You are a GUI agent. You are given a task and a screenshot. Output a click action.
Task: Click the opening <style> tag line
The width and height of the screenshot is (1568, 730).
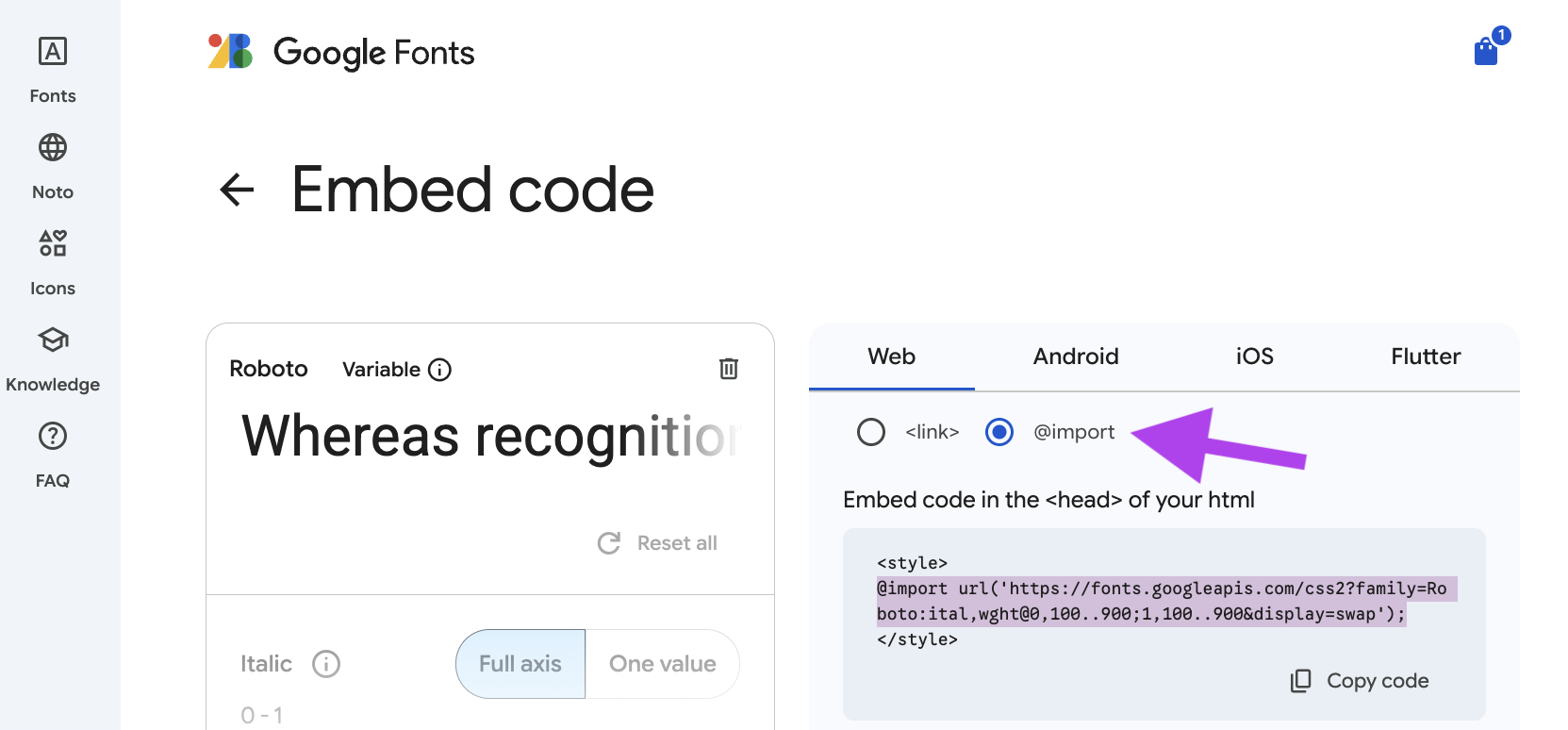click(912, 563)
